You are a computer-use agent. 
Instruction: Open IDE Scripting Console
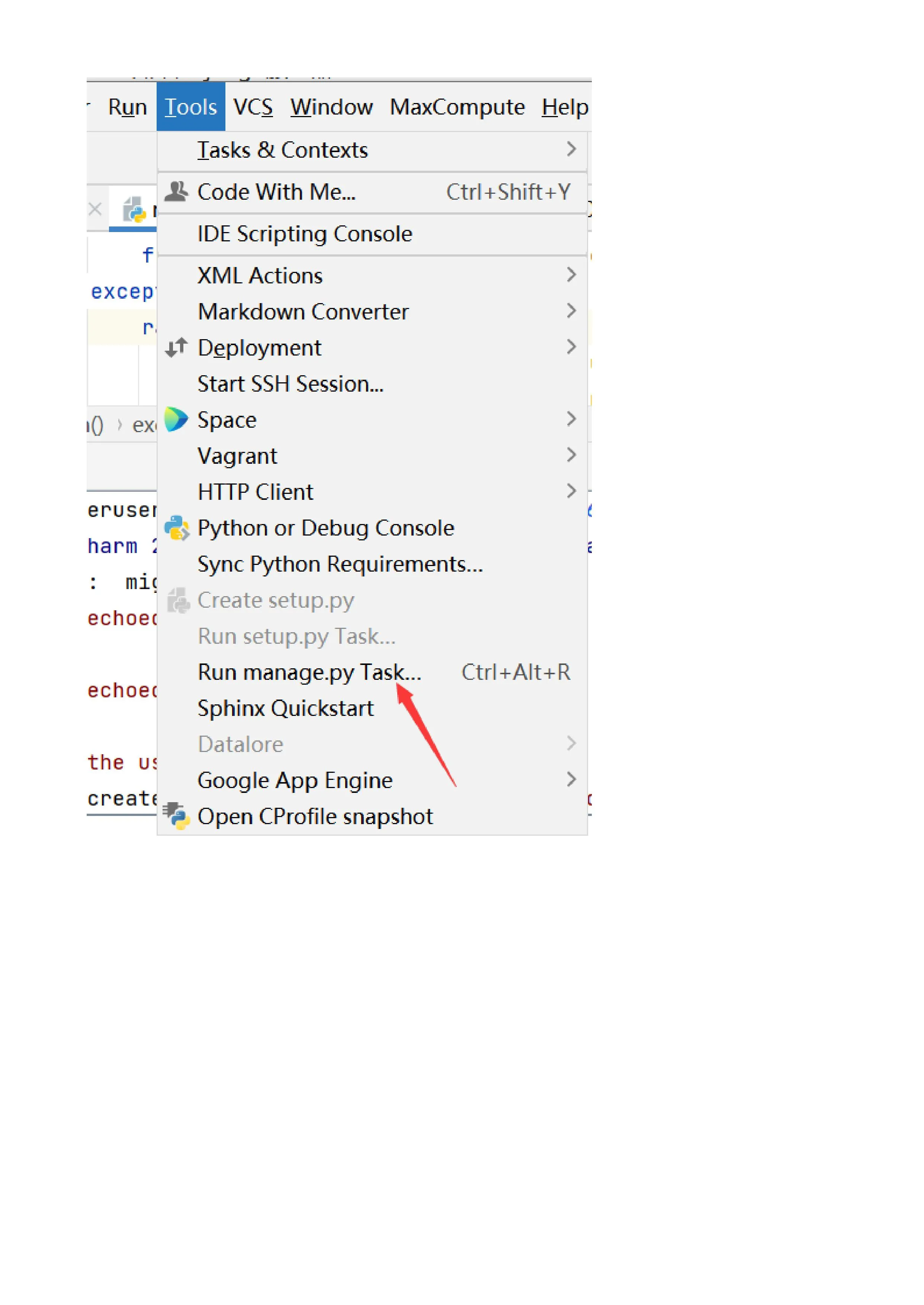point(304,234)
